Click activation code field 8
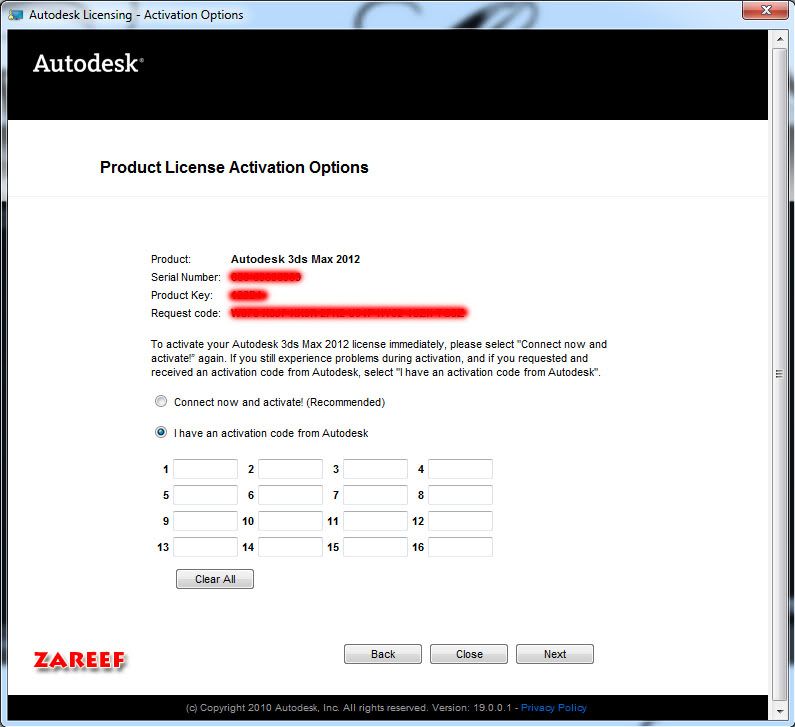This screenshot has width=795, height=727. point(460,495)
